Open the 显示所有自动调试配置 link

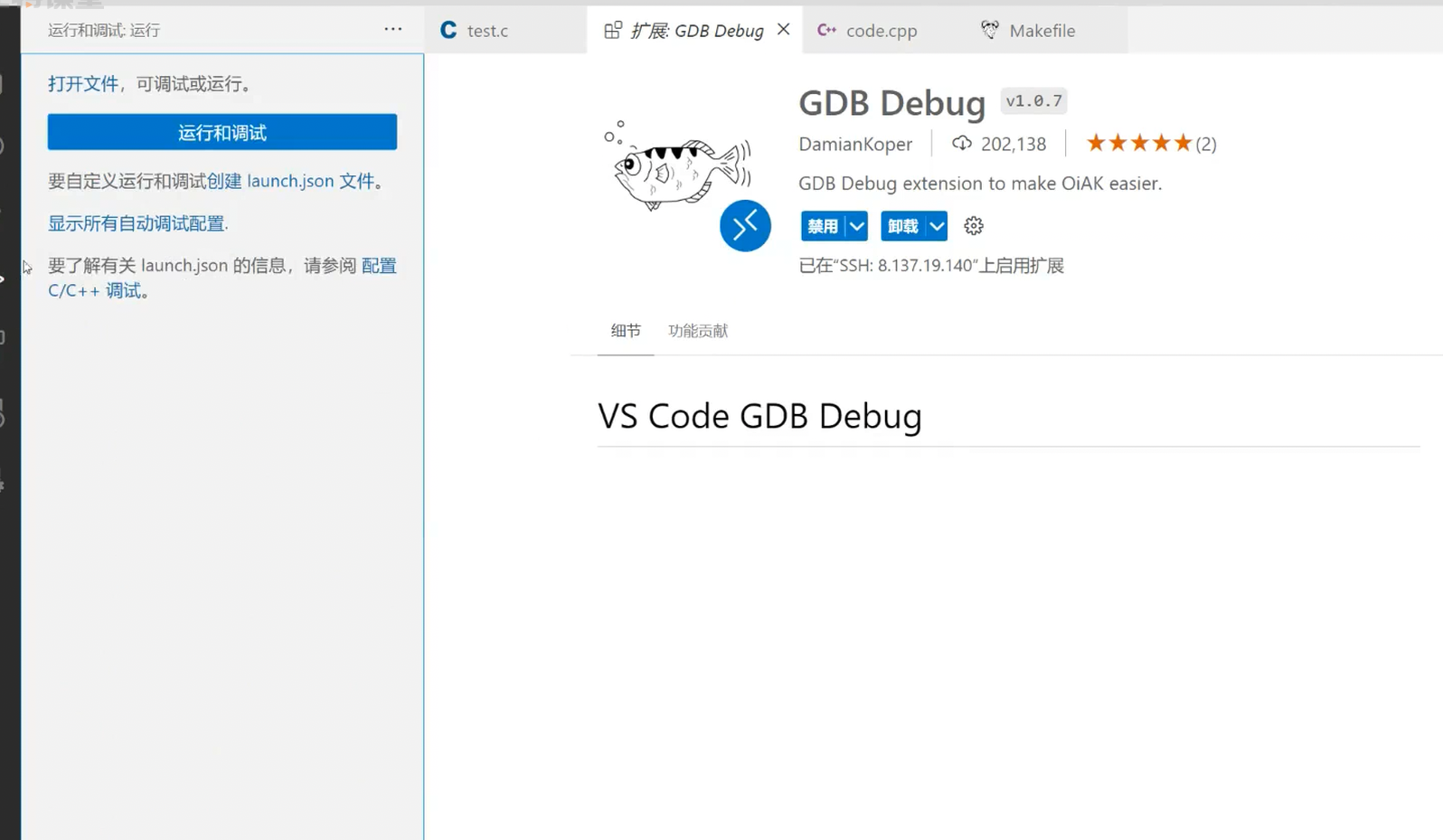pyautogui.click(x=137, y=223)
